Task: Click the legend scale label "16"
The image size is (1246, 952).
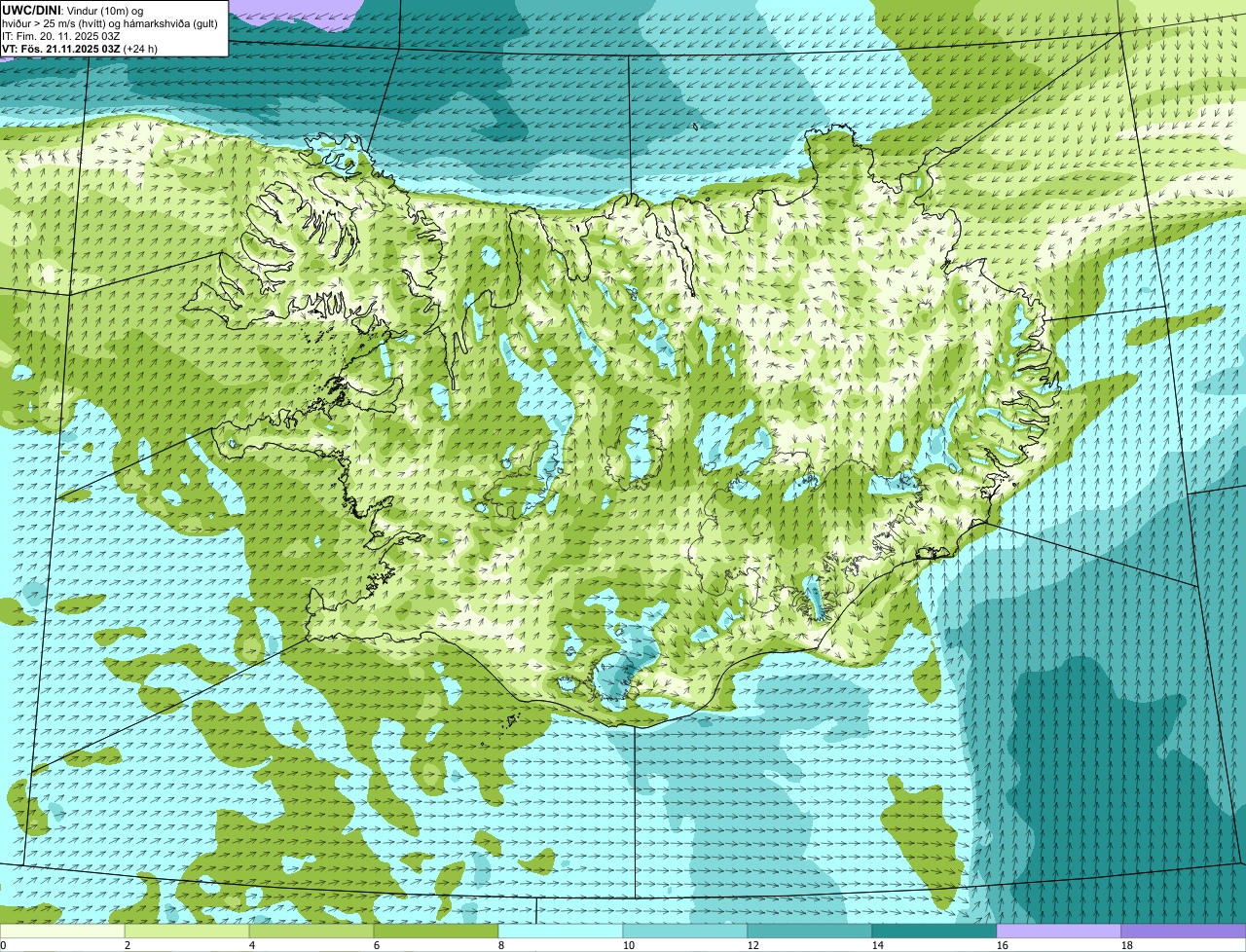Action: tap(1003, 945)
